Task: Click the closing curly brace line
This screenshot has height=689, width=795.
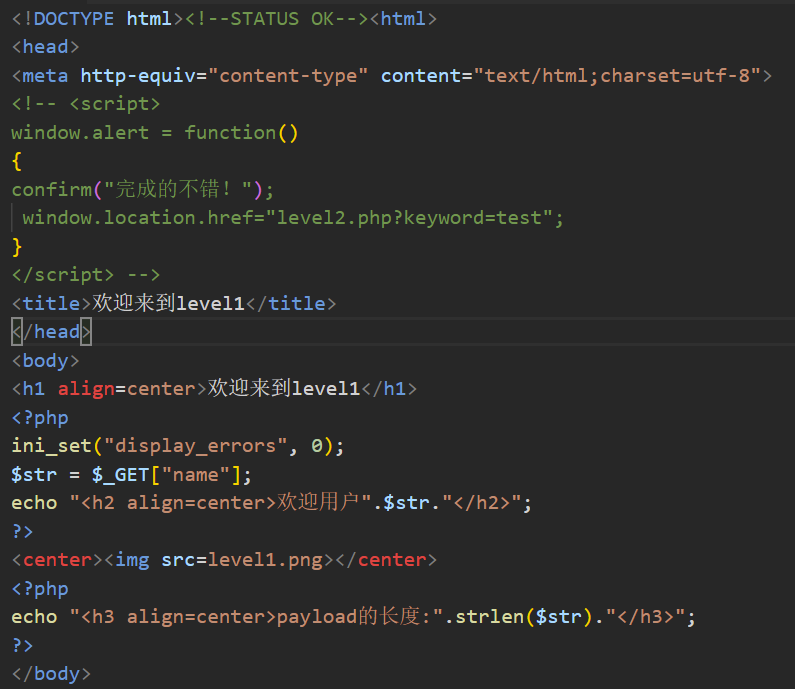Action: pyautogui.click(x=17, y=246)
